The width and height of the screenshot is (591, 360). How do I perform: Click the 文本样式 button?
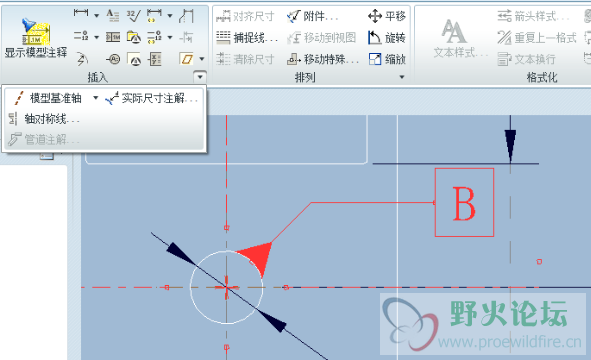454,39
